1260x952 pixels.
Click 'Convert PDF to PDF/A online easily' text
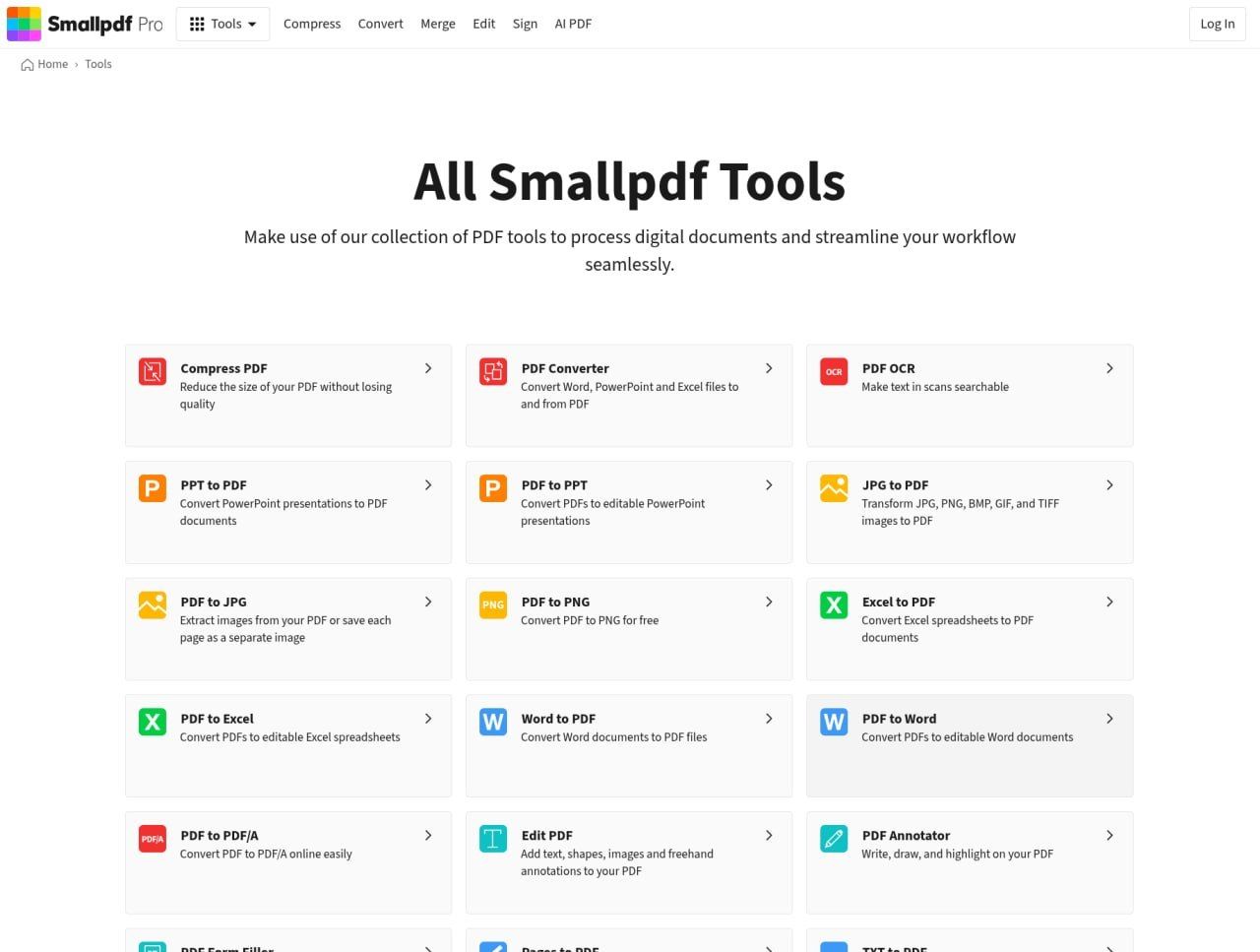[266, 854]
